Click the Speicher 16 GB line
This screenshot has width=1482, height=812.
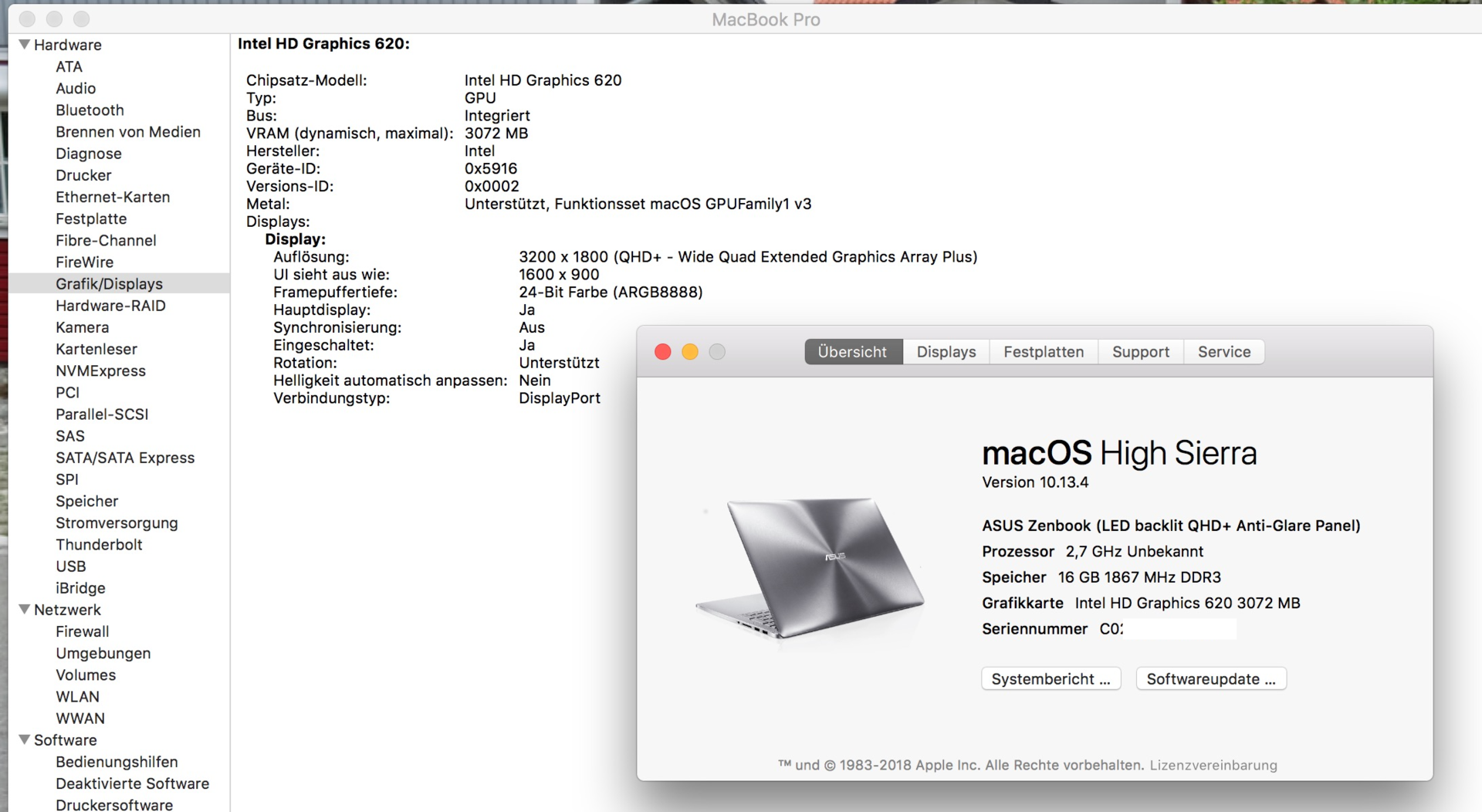click(x=1101, y=577)
